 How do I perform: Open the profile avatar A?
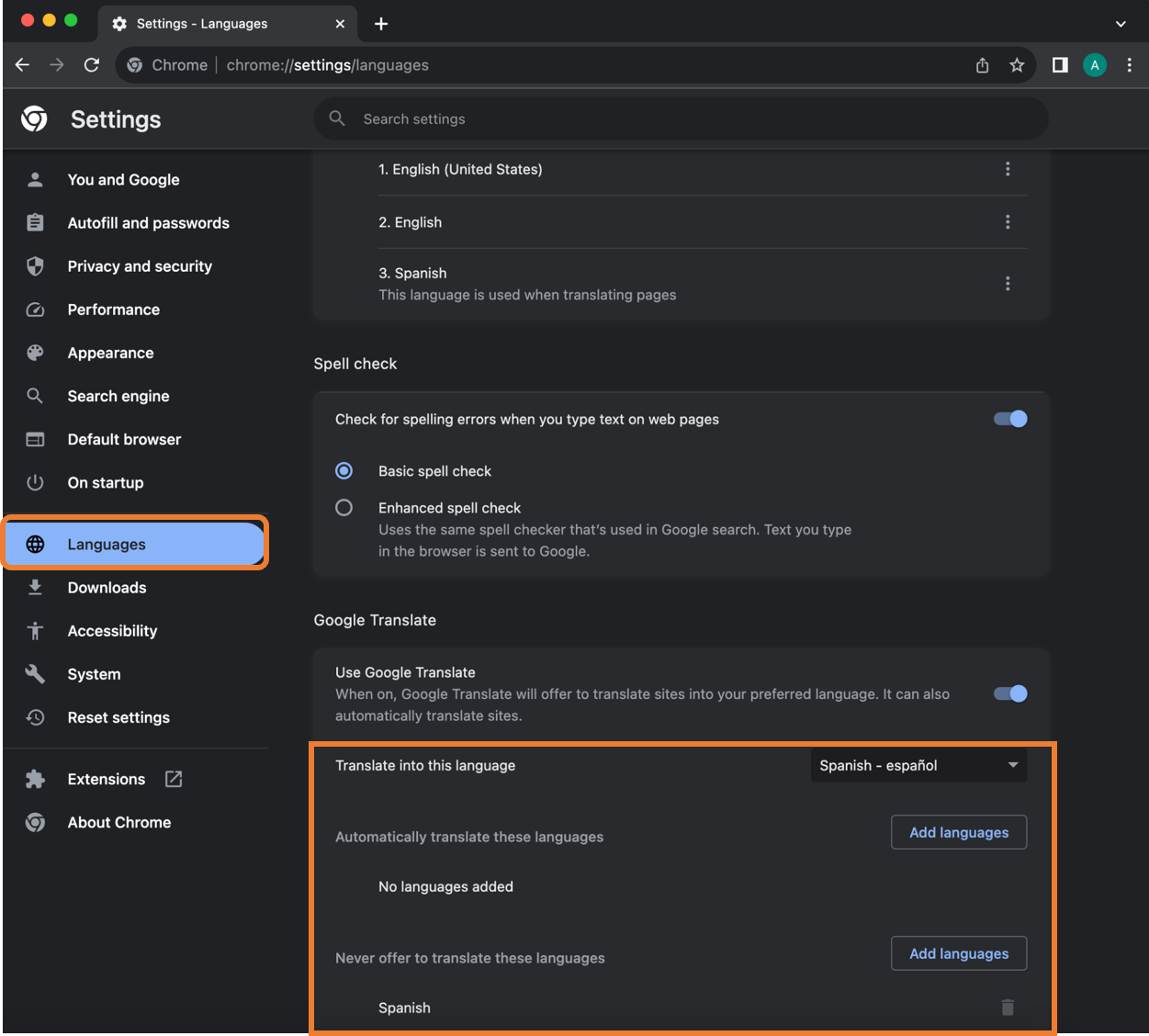tap(1095, 64)
